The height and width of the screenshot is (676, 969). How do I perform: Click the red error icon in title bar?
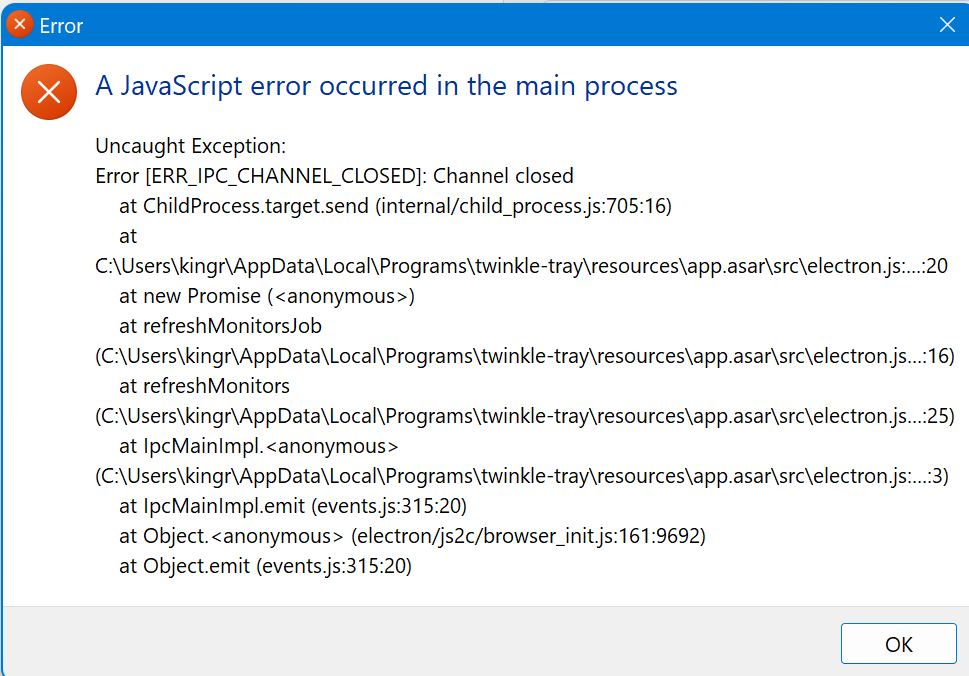click(x=18, y=23)
